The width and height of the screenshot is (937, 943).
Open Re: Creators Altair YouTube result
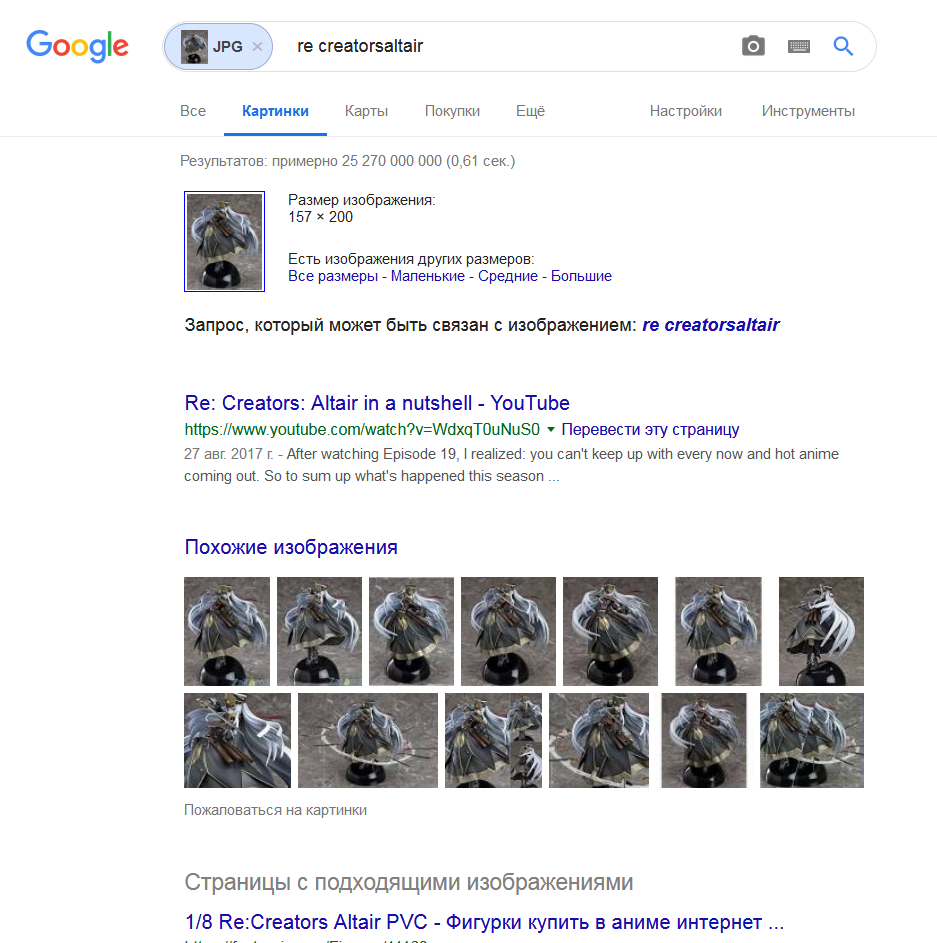[x=377, y=403]
